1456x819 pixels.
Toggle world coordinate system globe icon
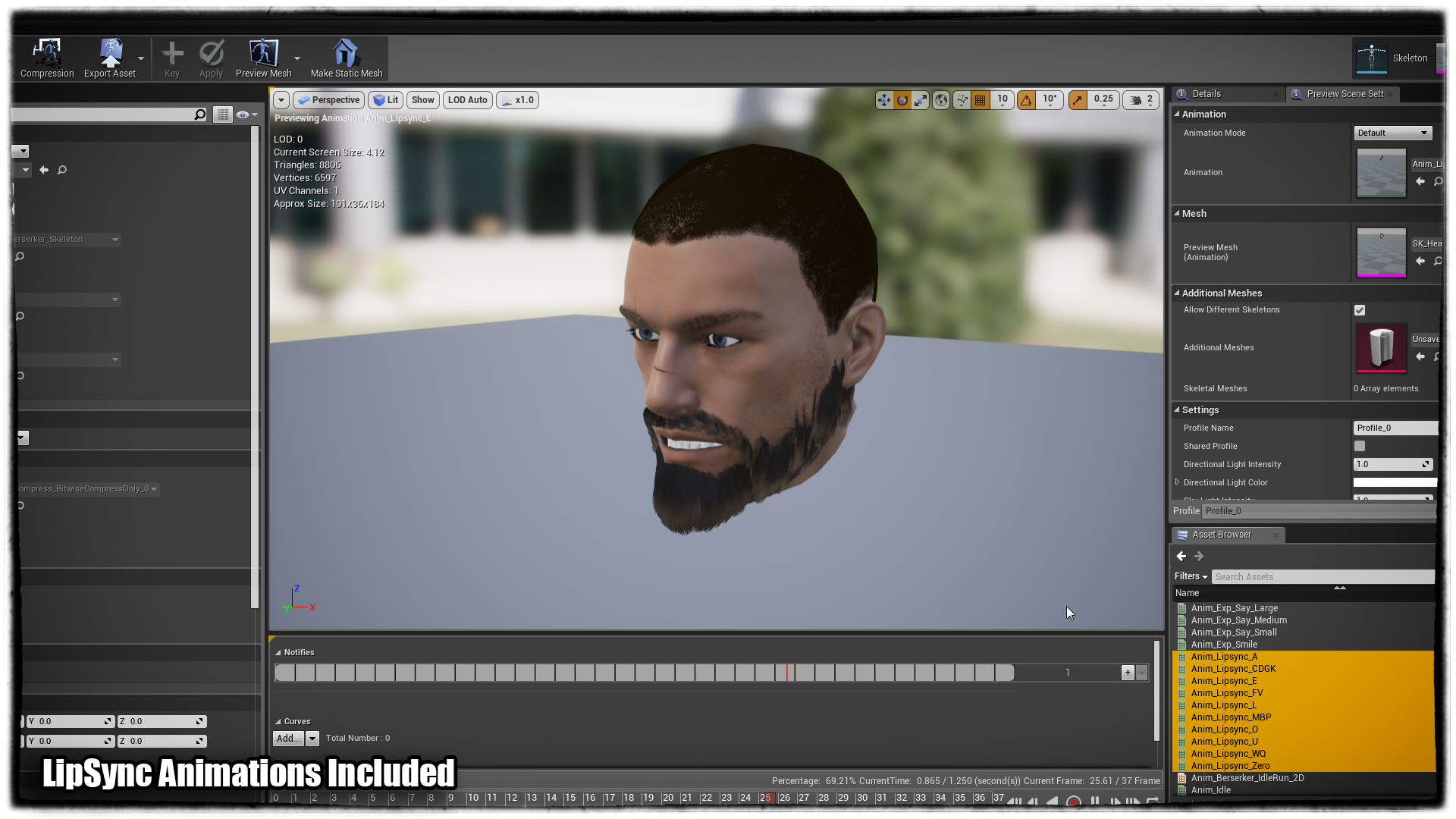click(941, 100)
